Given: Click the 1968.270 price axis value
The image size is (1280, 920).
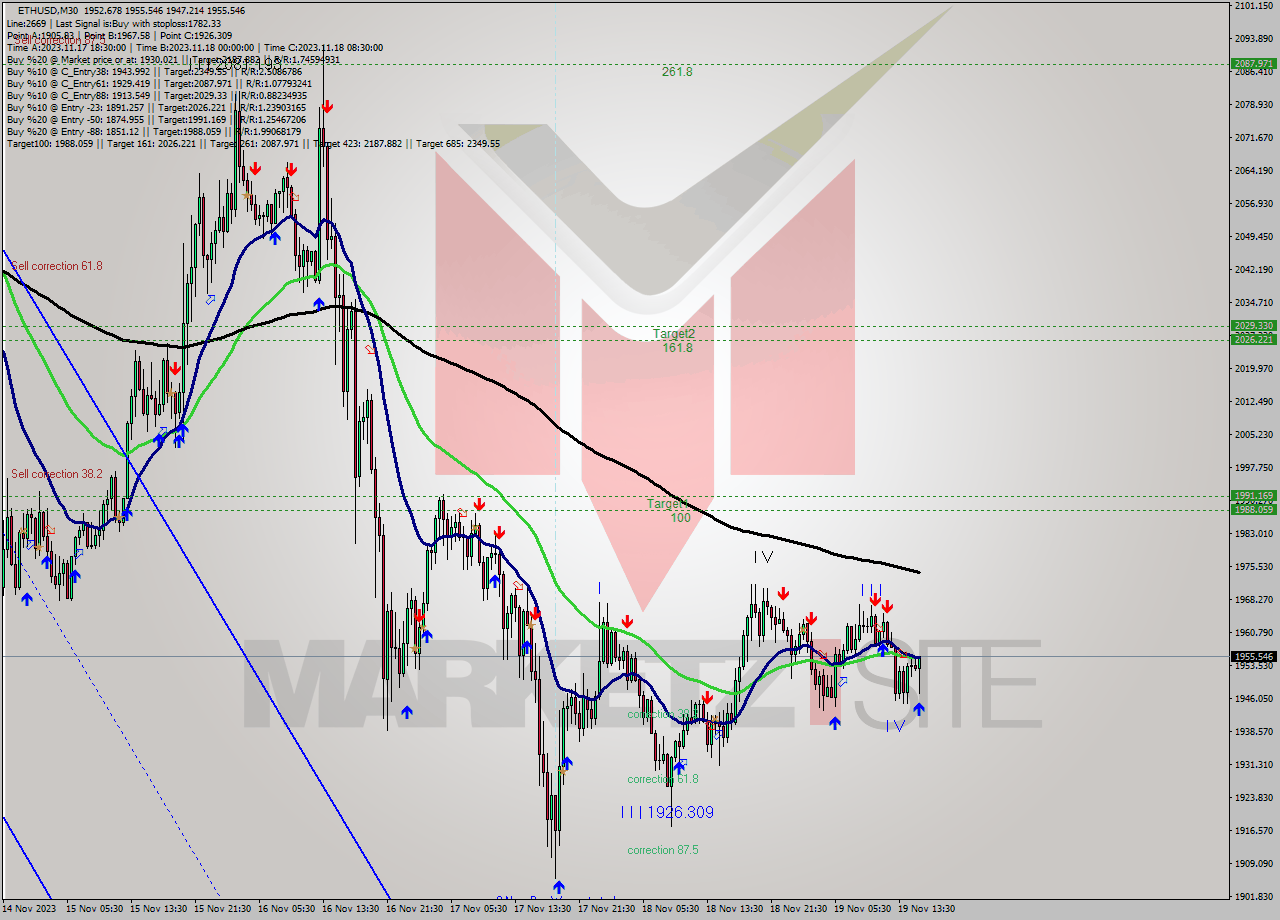Looking at the screenshot, I should [x=1253, y=600].
